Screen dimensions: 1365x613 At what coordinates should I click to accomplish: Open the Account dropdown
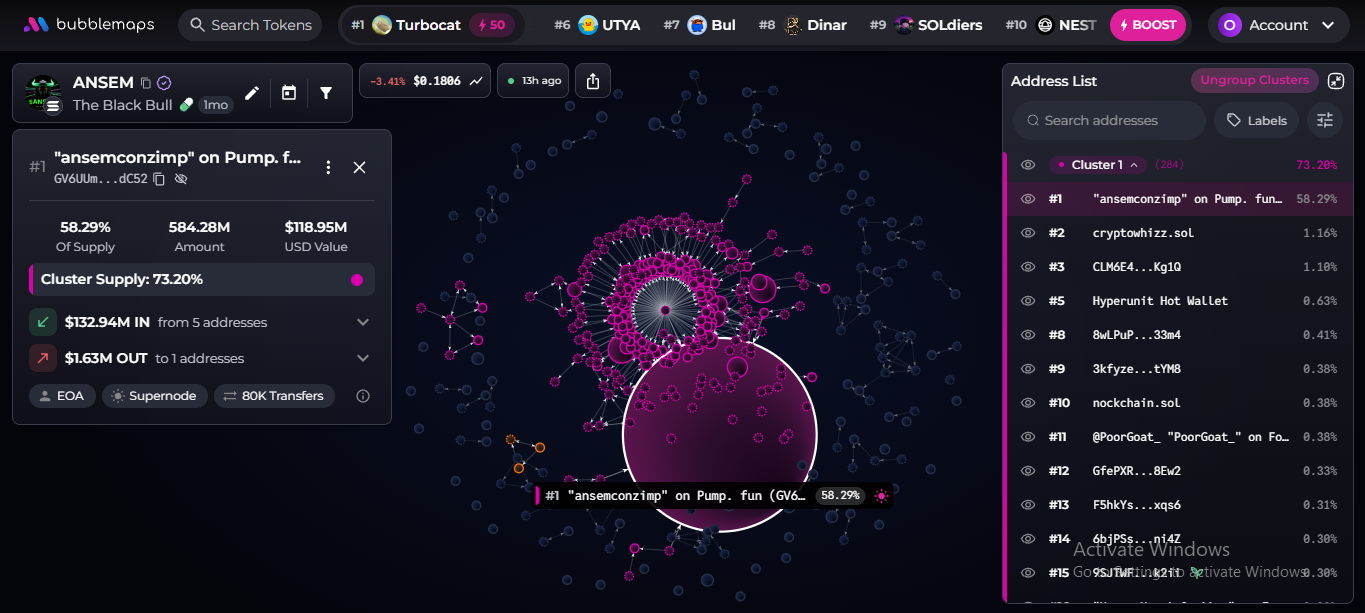[x=1278, y=25]
